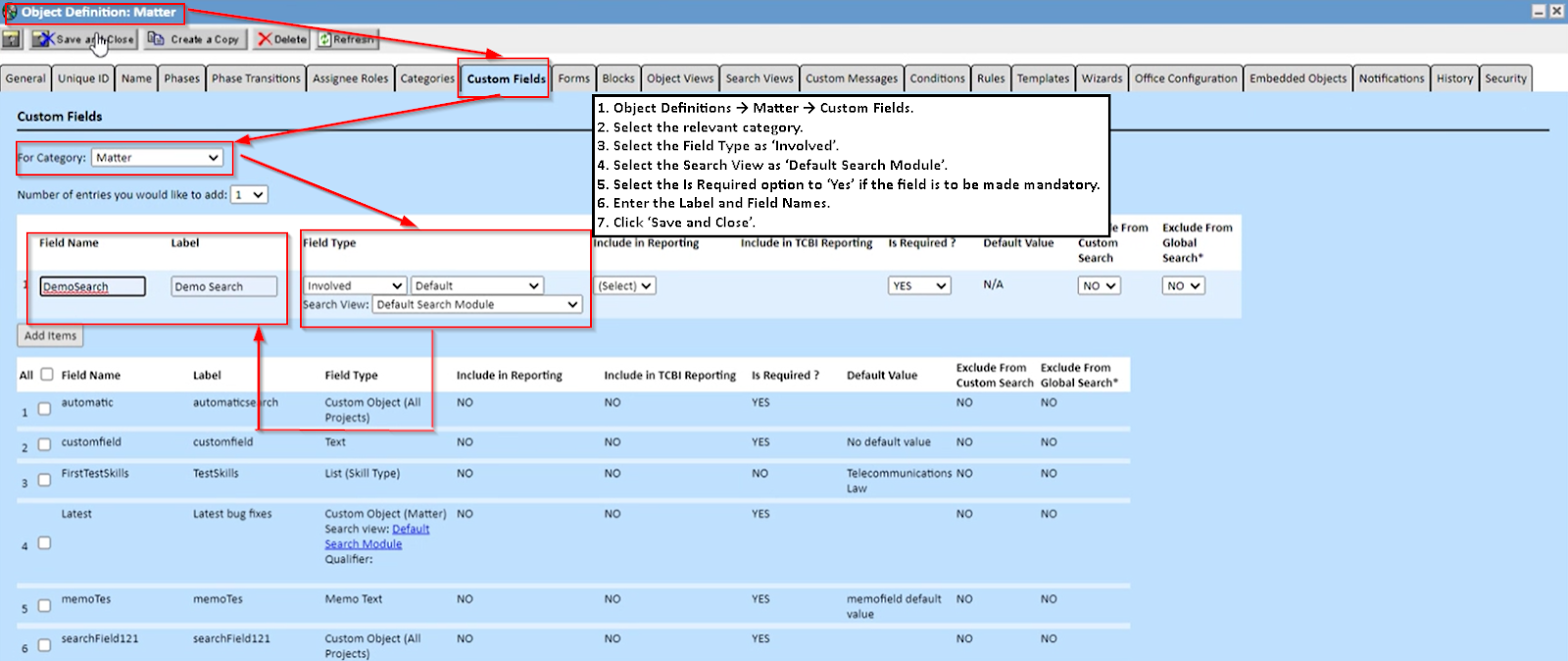Open the Forms tab
Image resolution: width=1568 pixels, height=661 pixels.
574,78
